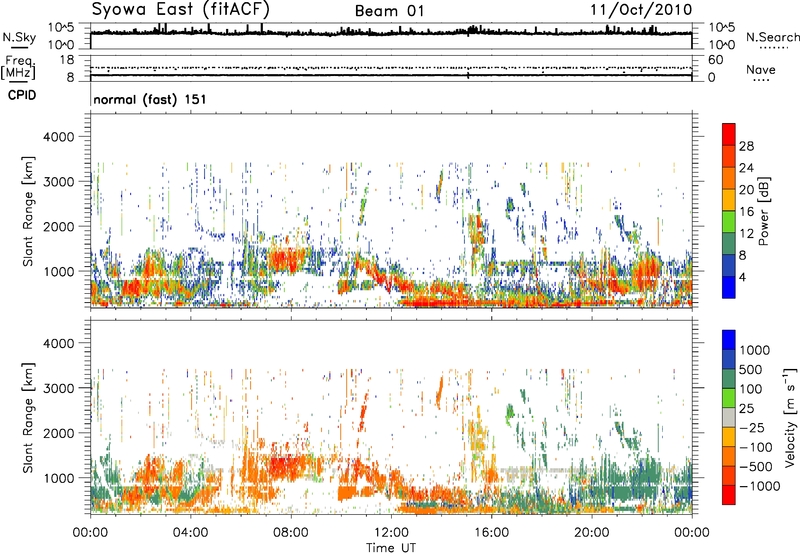Click the "Slant Range [km]" label of velocity panel
800x554 pixels.
tap(28, 418)
